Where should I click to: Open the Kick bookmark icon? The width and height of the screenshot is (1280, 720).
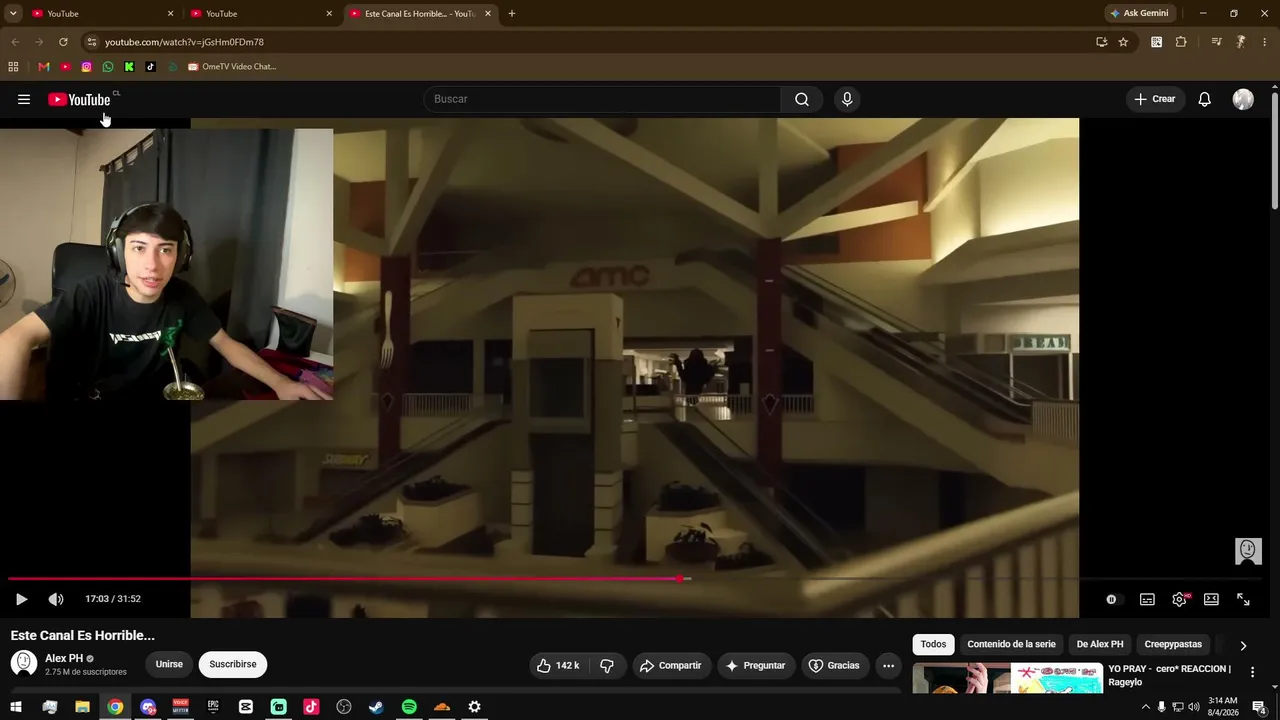pos(129,67)
